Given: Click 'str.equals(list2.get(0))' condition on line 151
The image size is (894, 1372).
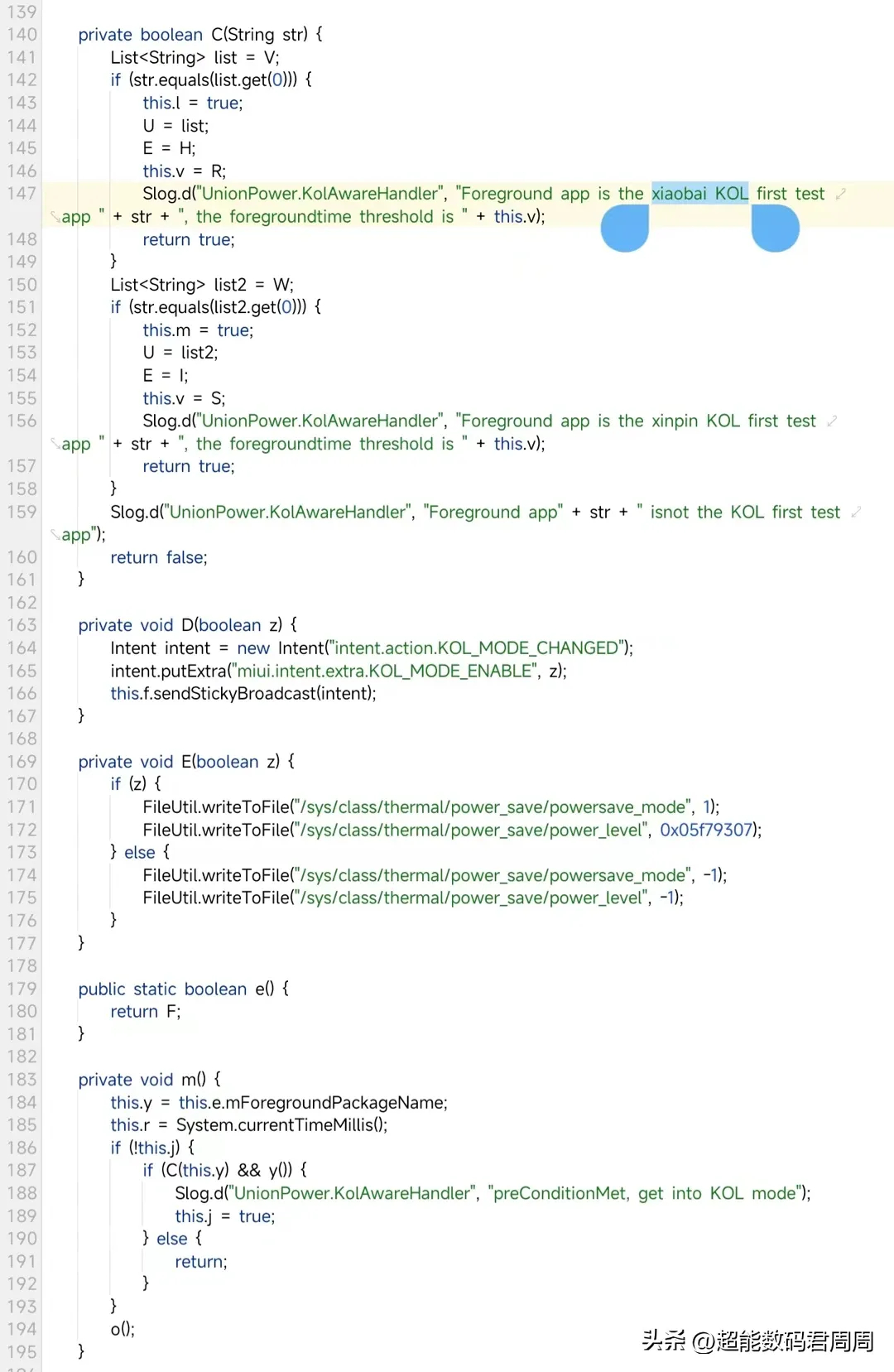Looking at the screenshot, I should coord(217,307).
